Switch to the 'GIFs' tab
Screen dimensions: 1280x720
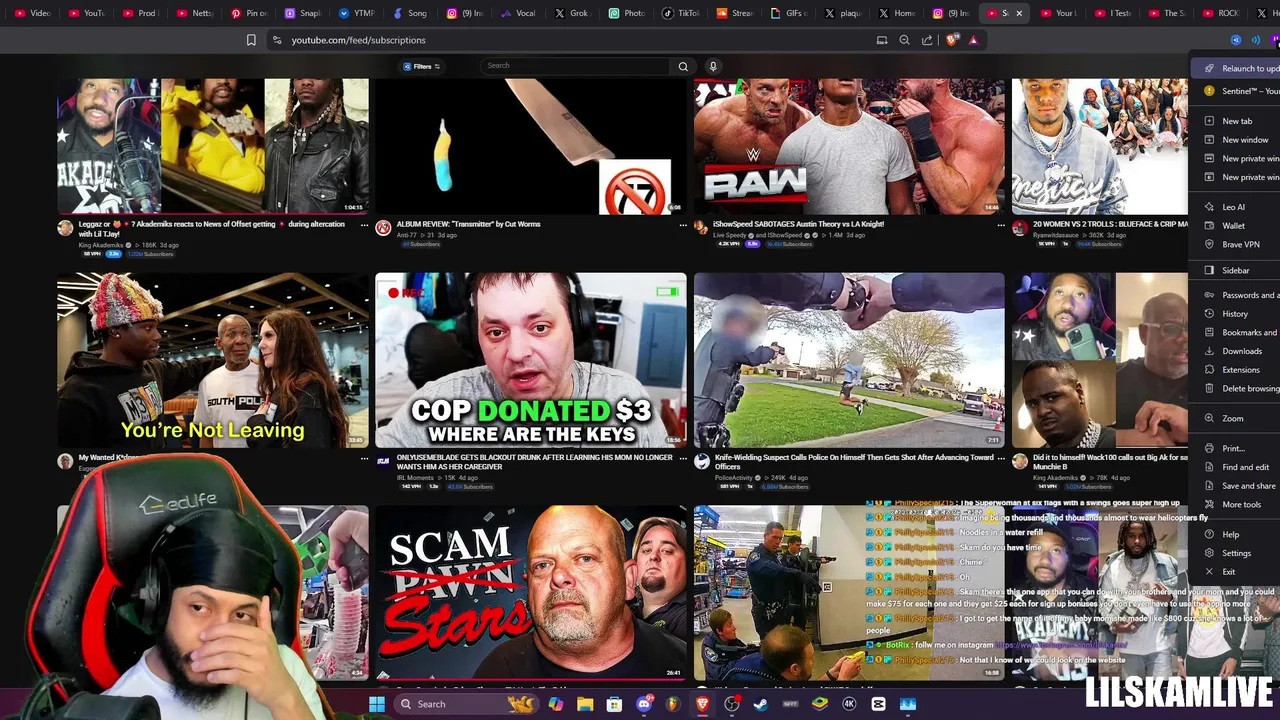pyautogui.click(x=789, y=13)
